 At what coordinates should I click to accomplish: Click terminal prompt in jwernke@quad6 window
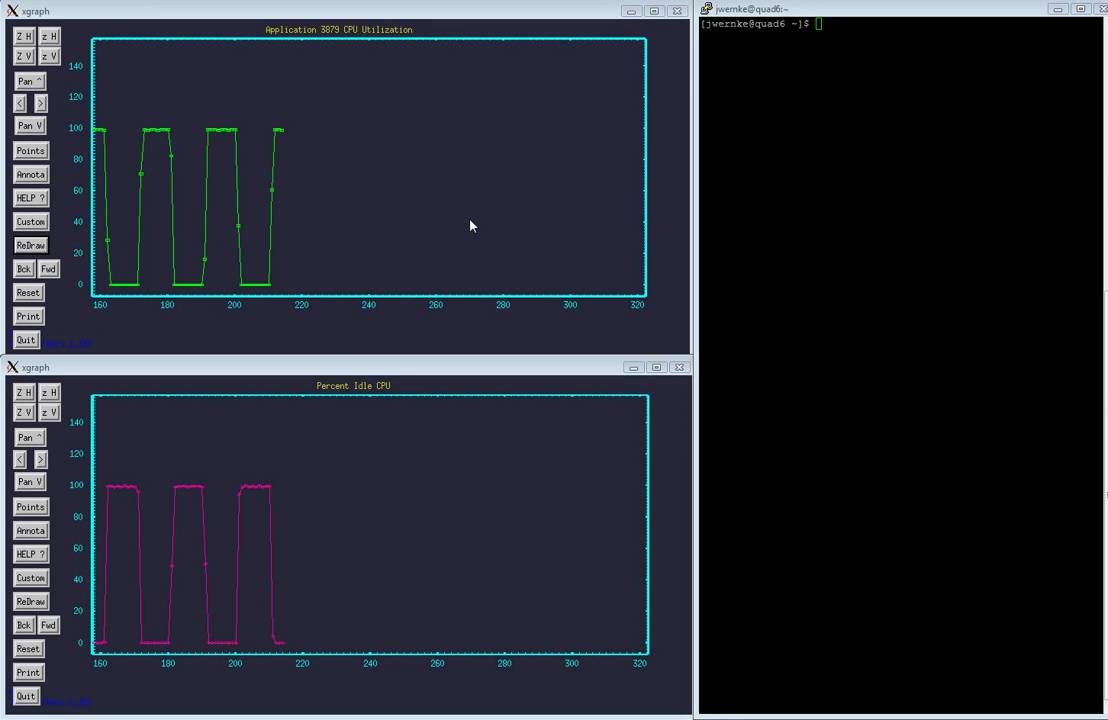click(x=755, y=23)
